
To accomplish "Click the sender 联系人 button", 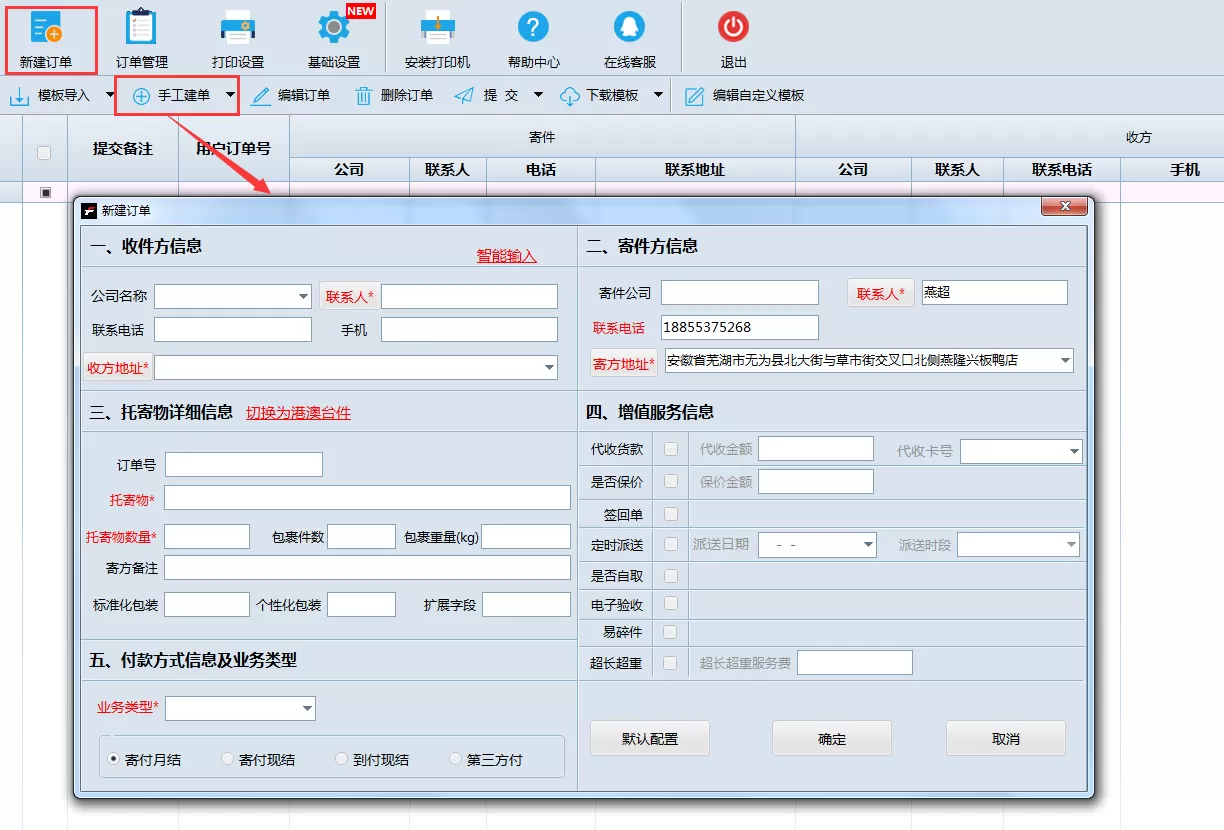I will click(880, 294).
